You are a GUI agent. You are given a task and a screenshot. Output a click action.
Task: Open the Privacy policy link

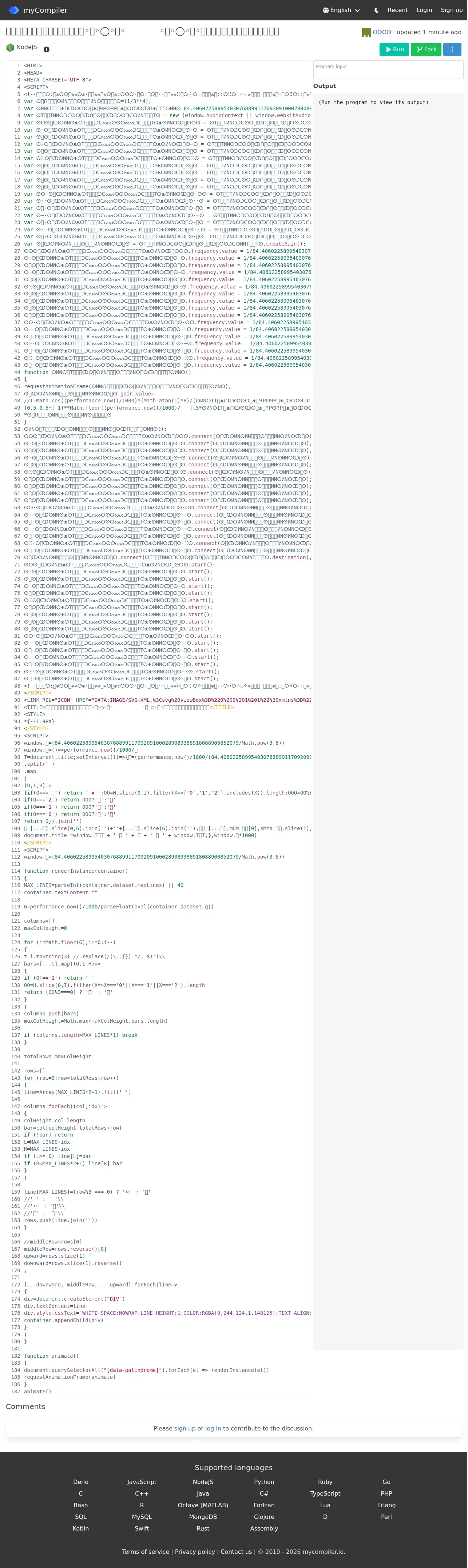(195, 1552)
